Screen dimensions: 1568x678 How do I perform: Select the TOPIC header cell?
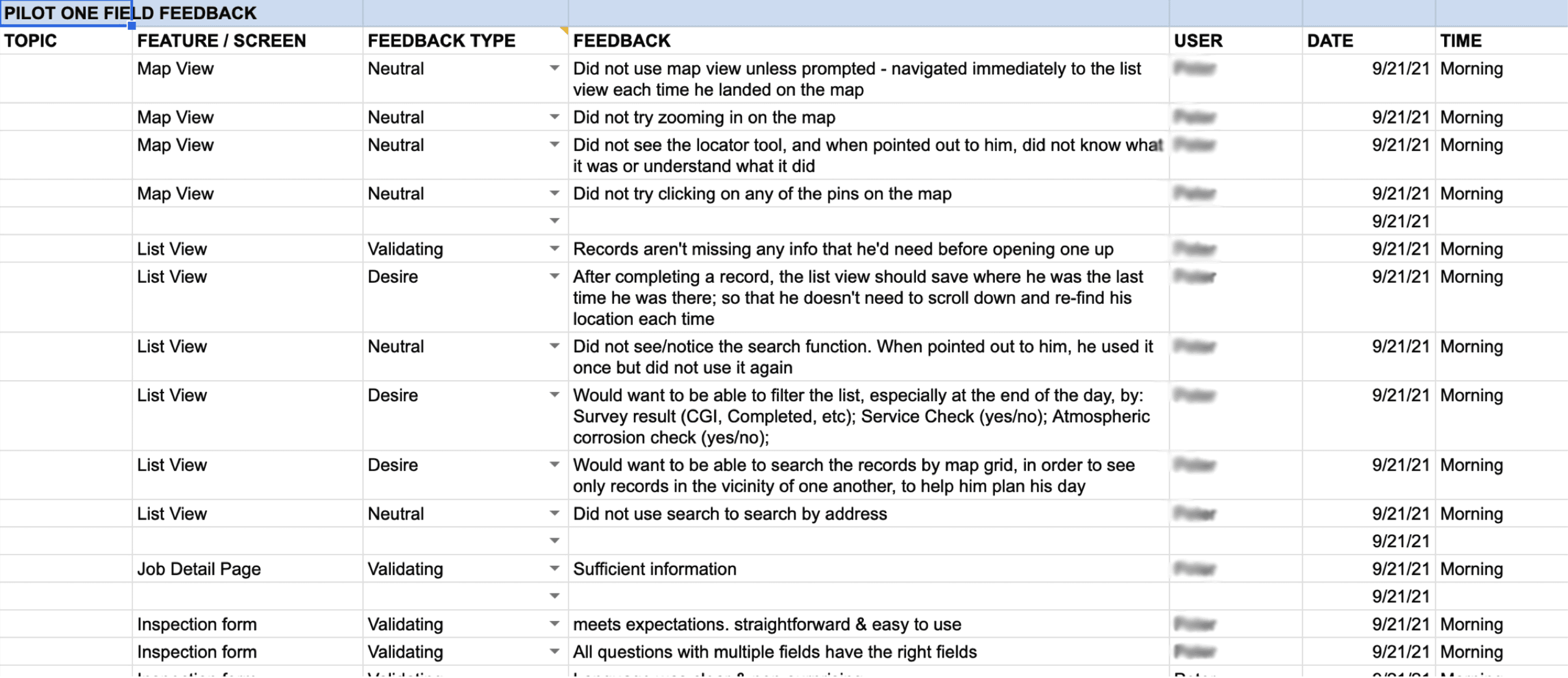coord(66,41)
